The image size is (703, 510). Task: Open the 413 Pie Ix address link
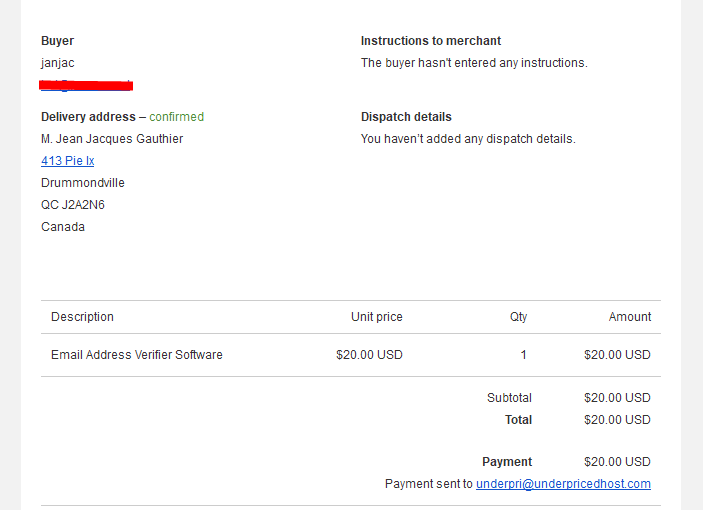click(x=68, y=161)
